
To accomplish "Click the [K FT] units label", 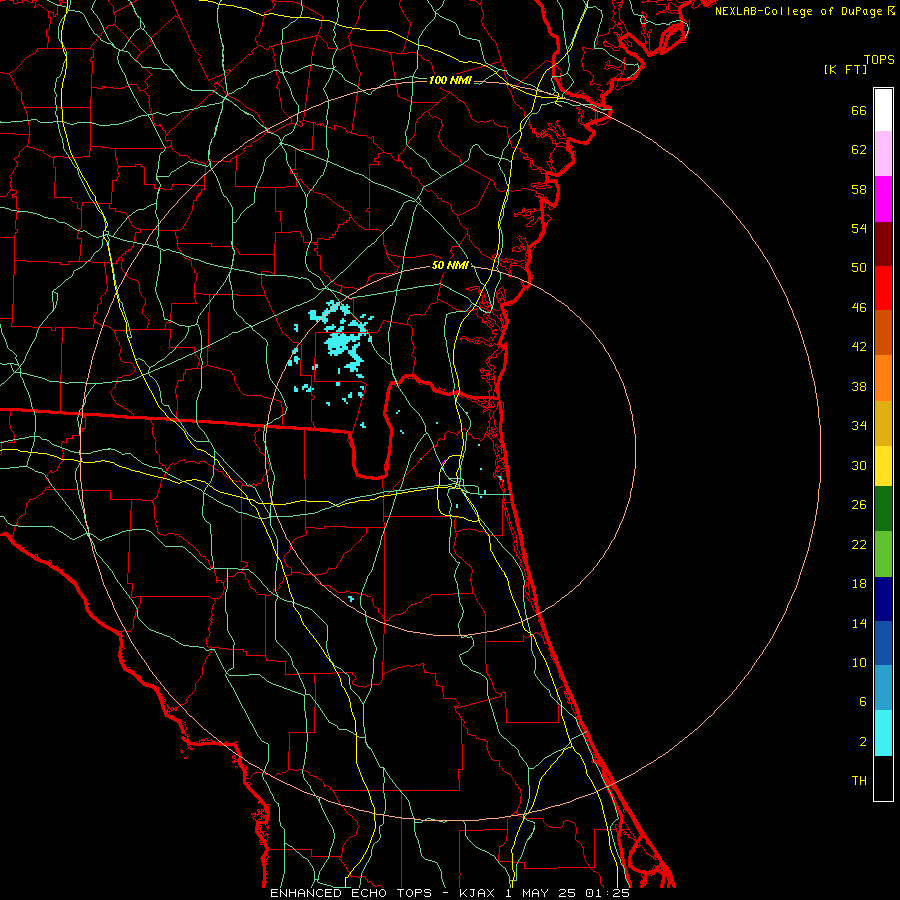I will click(x=845, y=69).
